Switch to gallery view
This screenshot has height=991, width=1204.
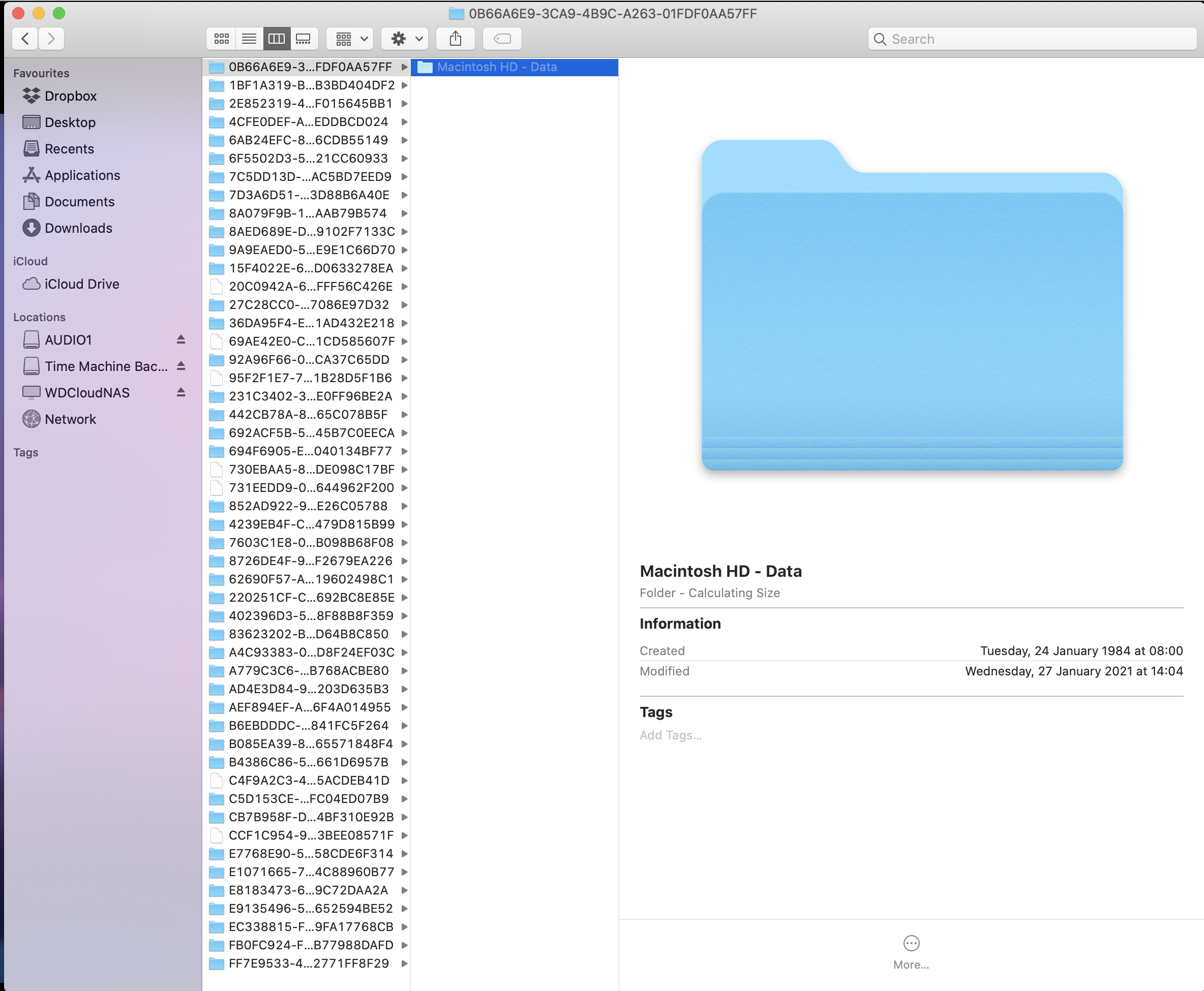[x=303, y=39]
